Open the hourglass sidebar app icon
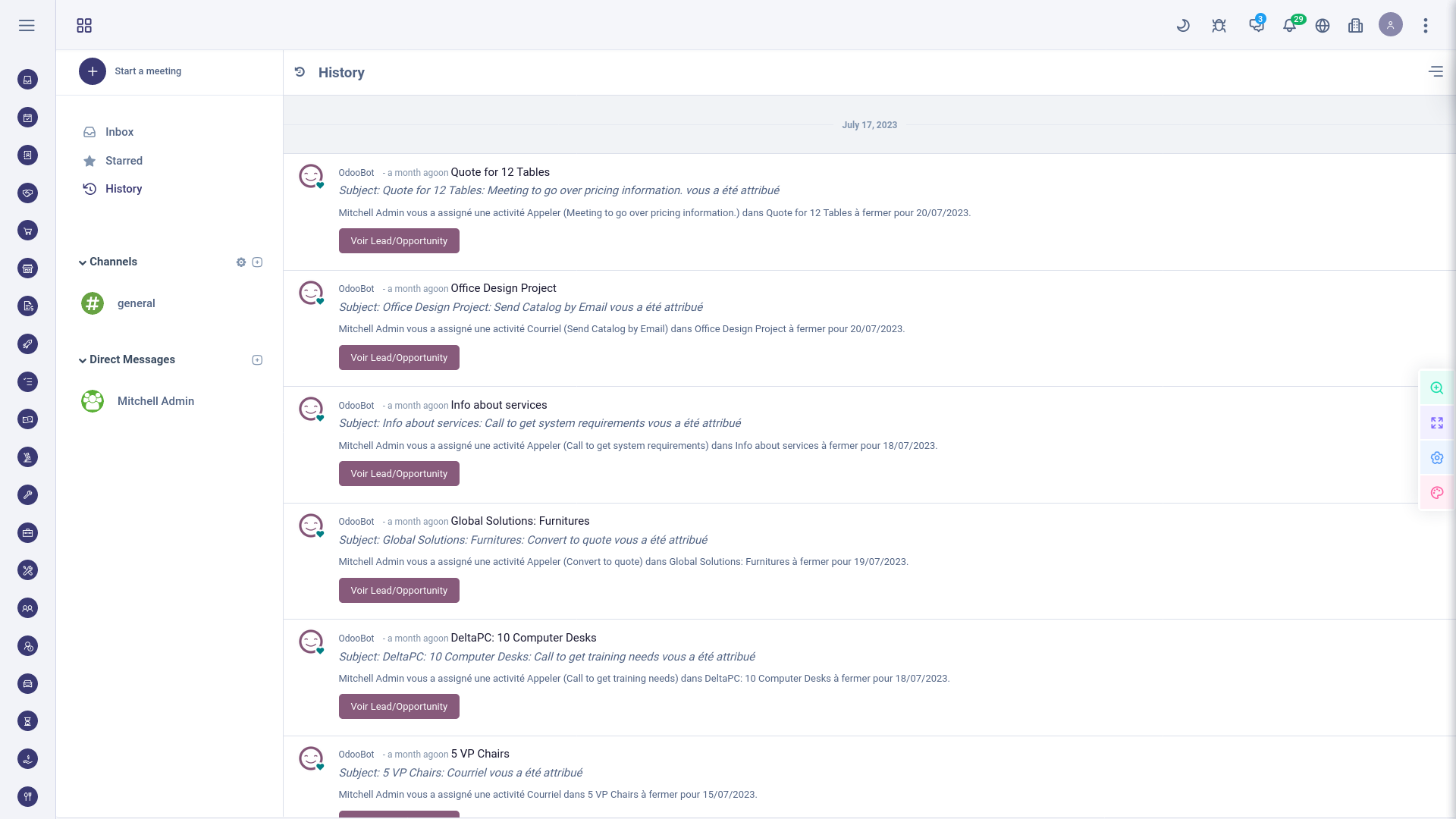This screenshot has width=1456, height=819. pyautogui.click(x=27, y=721)
